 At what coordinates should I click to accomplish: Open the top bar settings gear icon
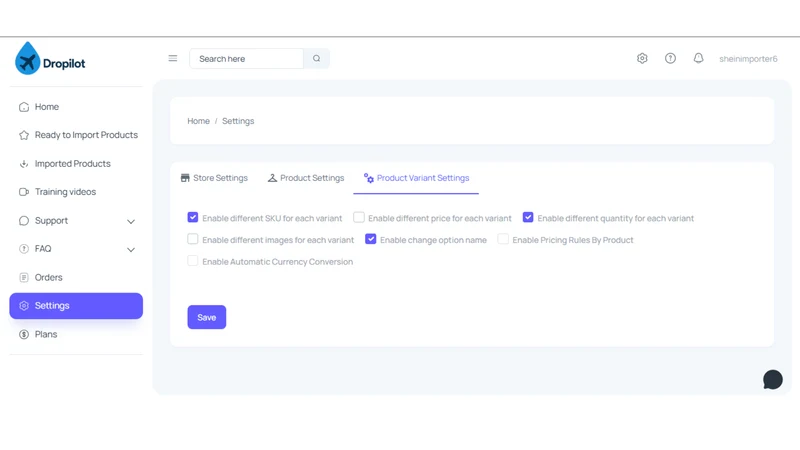tap(642, 58)
